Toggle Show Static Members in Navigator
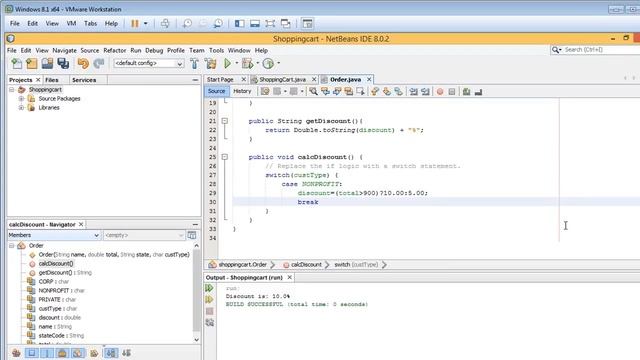 click(47, 353)
